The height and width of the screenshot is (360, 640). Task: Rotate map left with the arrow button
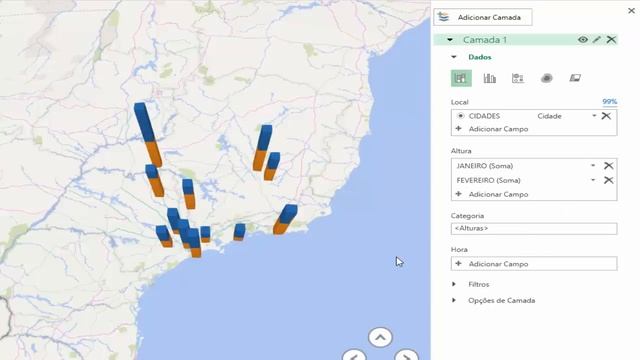[x=354, y=355]
